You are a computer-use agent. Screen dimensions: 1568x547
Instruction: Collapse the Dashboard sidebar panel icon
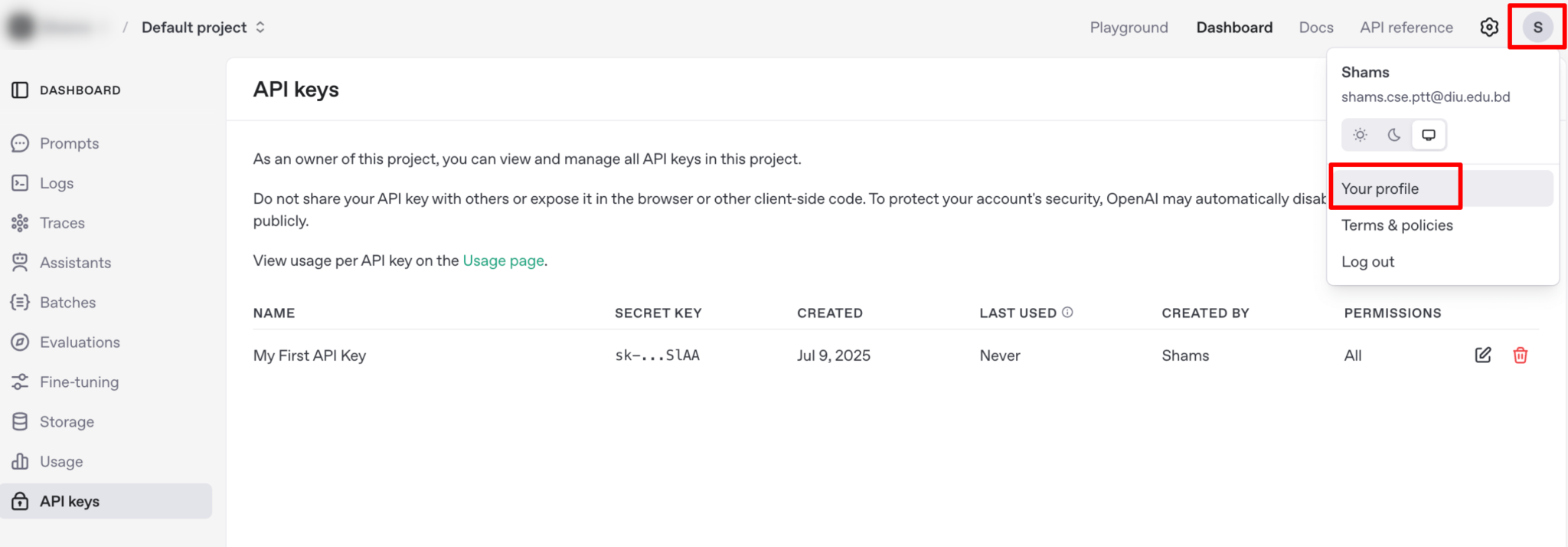click(20, 90)
